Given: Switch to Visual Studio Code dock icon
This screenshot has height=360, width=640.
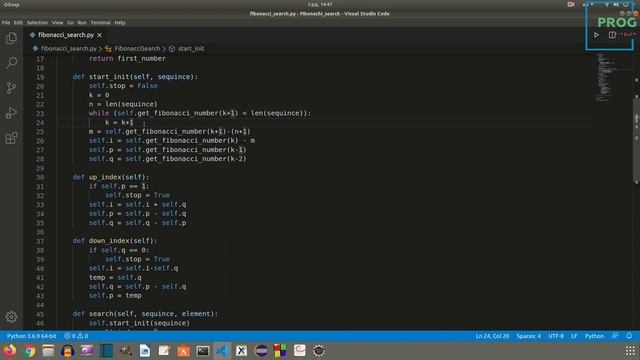Looking at the screenshot, I should point(222,351).
